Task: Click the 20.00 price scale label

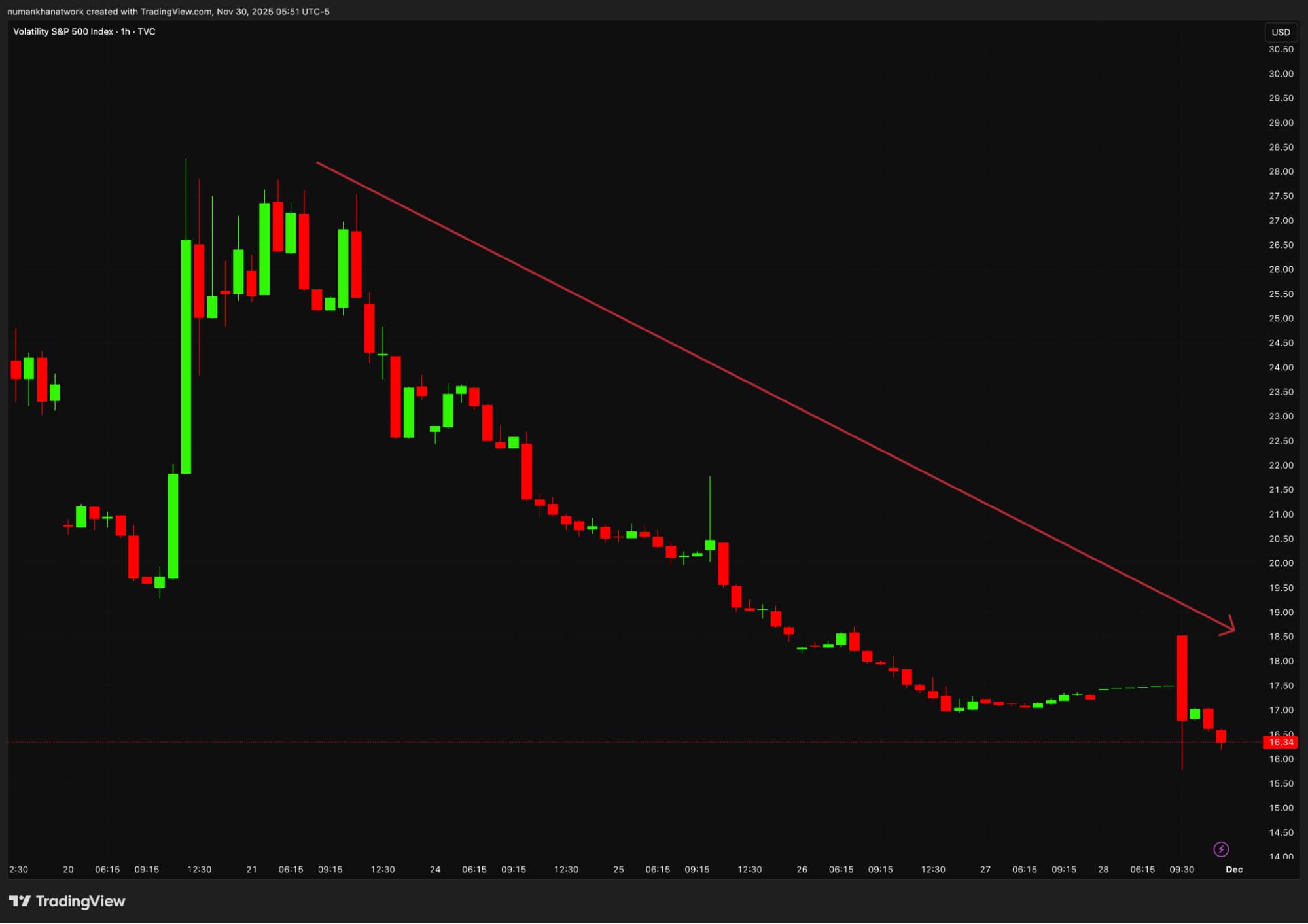Action: click(x=1281, y=563)
